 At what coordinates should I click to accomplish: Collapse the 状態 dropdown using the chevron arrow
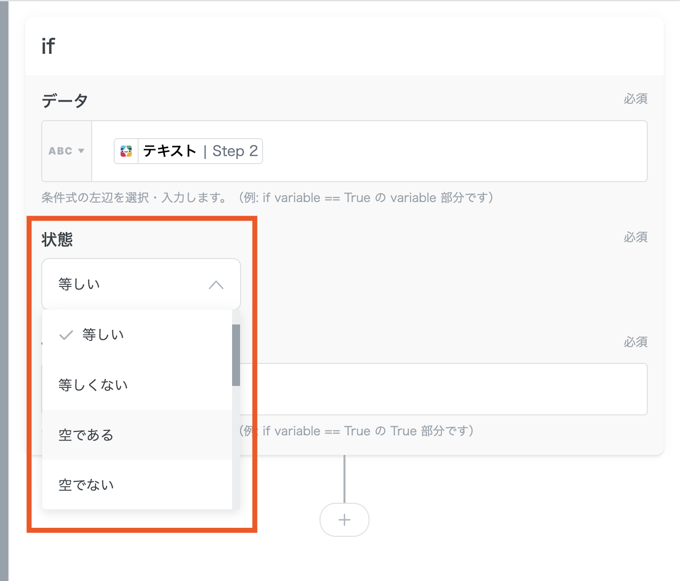pos(216,285)
